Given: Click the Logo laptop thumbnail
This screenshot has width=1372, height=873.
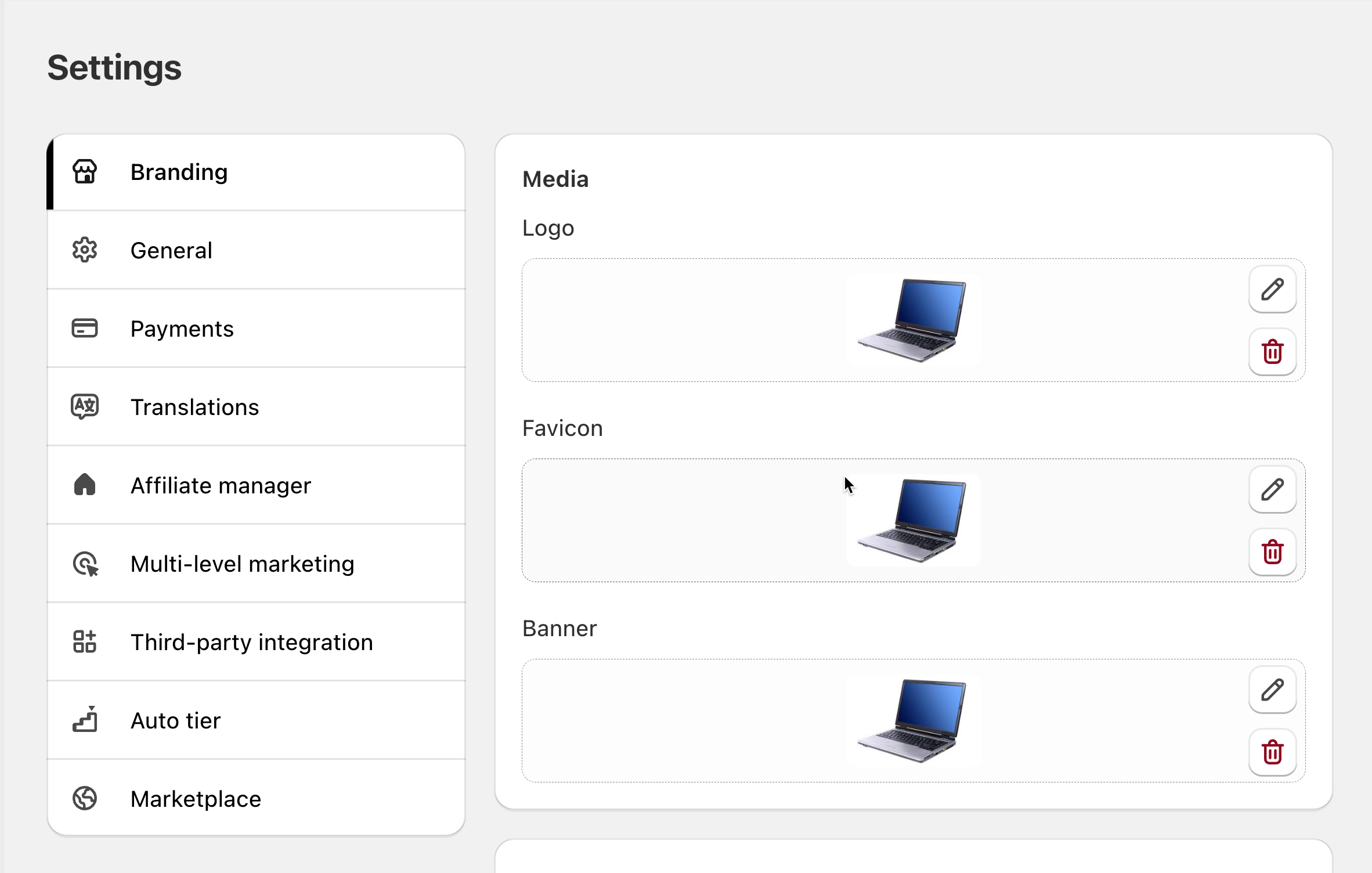Looking at the screenshot, I should [x=913, y=320].
